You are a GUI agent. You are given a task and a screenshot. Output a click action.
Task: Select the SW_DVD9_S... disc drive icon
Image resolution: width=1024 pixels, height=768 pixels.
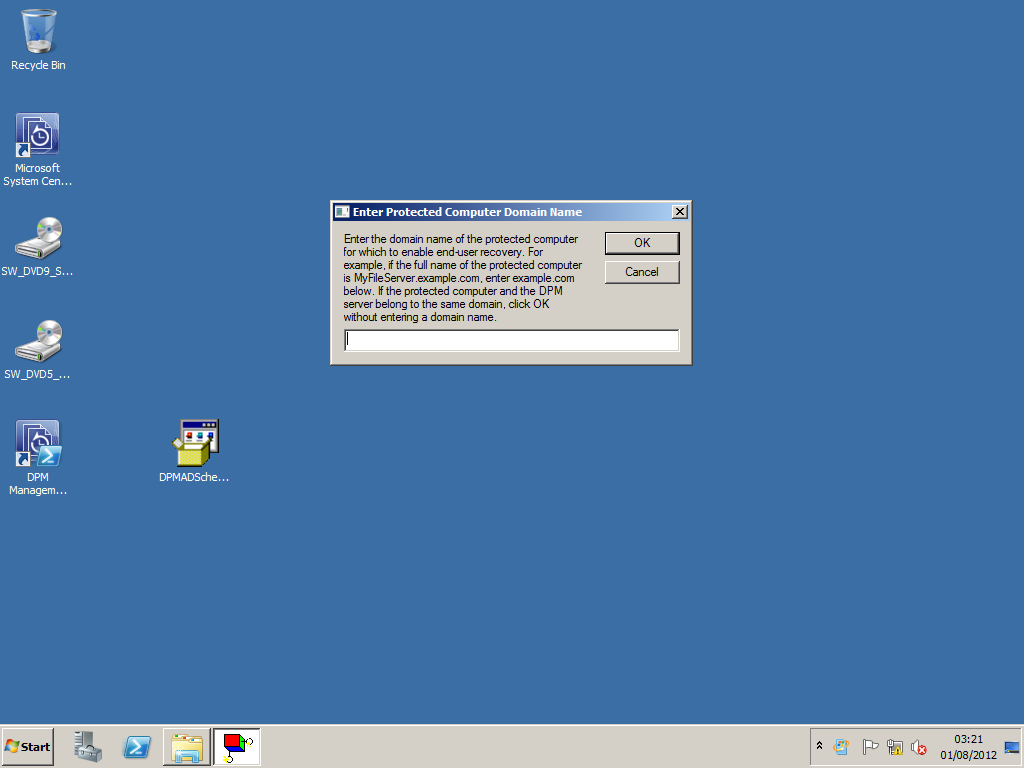pyautogui.click(x=37, y=246)
